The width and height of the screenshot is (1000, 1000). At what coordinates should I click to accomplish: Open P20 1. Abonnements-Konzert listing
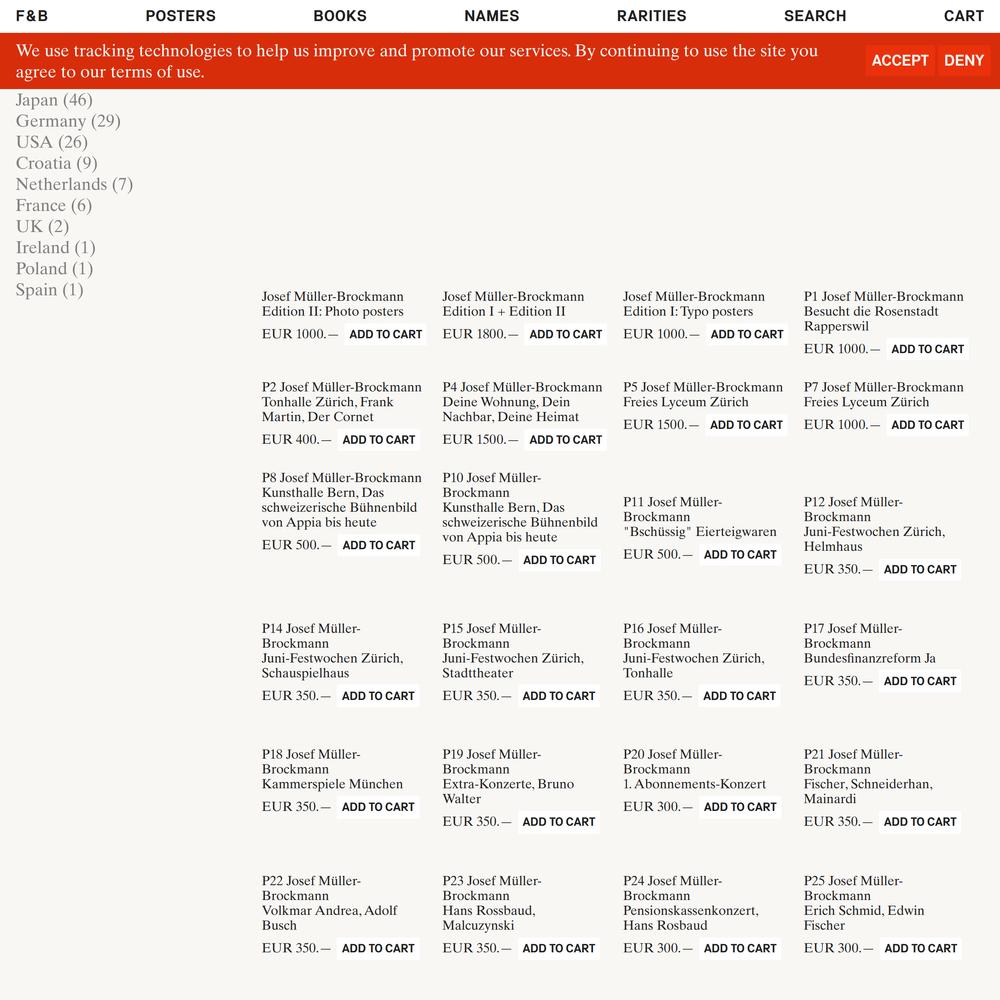point(695,769)
